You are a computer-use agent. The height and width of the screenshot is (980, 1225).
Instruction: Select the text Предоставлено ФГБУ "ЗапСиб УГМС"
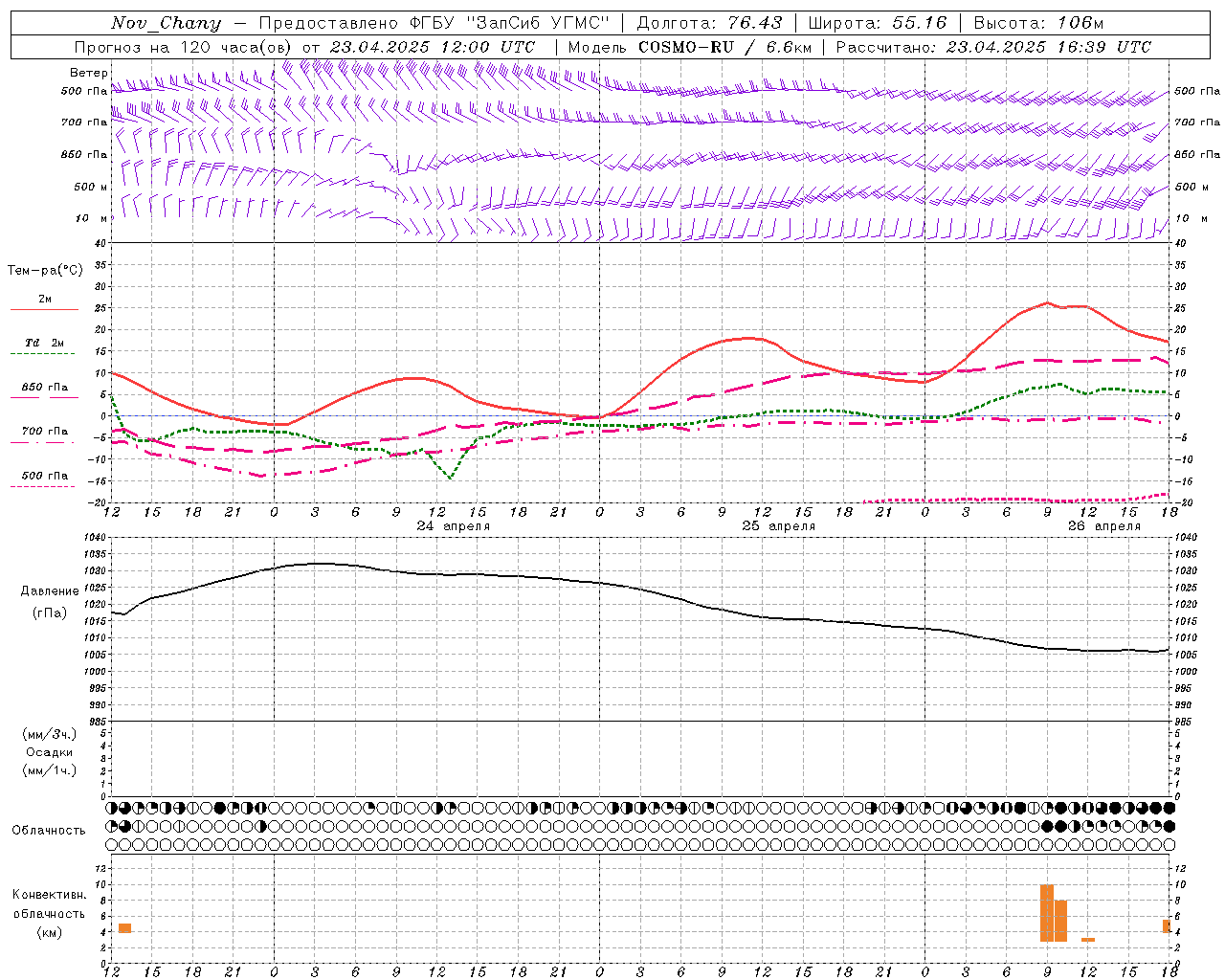click(x=434, y=23)
